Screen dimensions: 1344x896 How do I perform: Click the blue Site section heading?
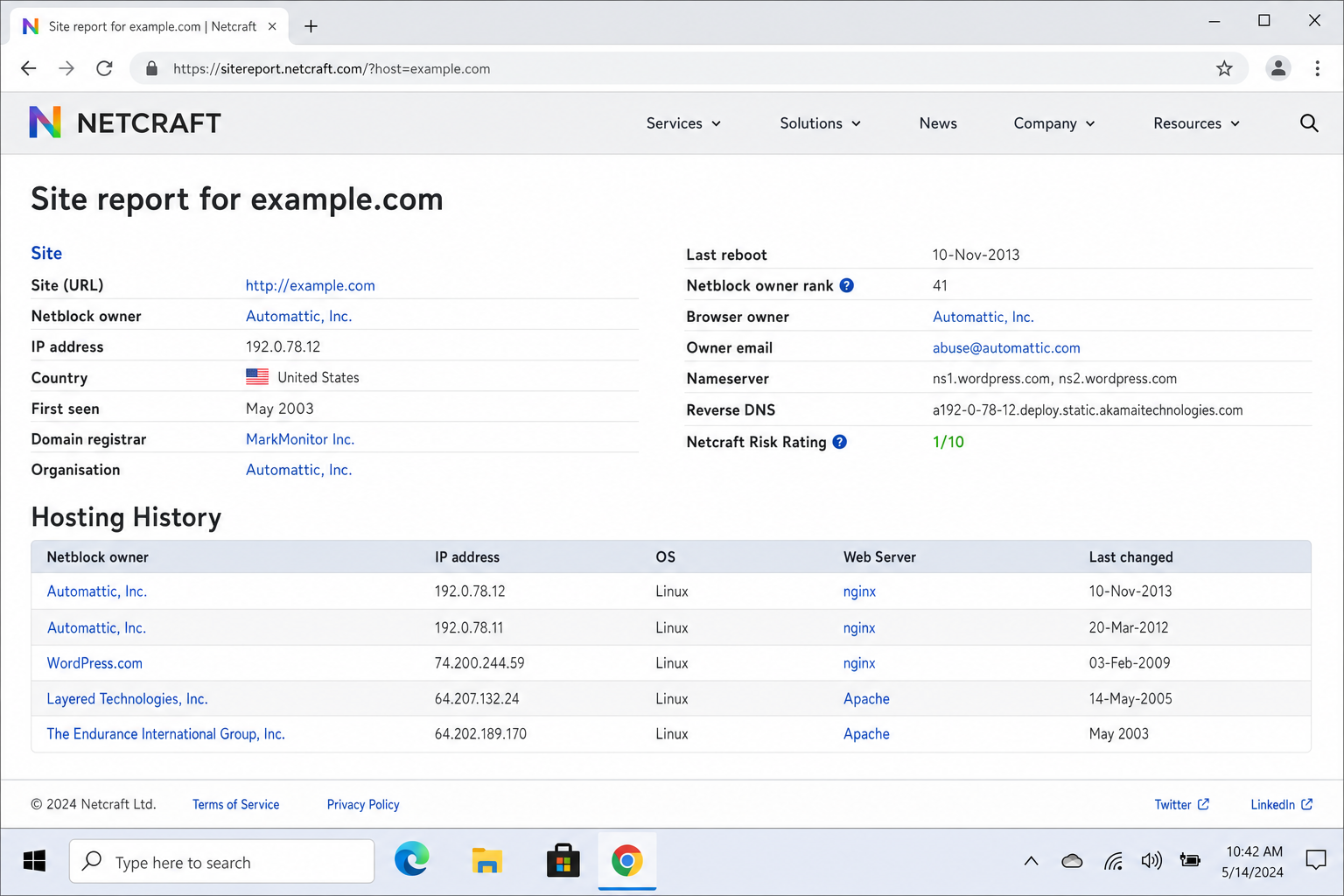tap(46, 253)
